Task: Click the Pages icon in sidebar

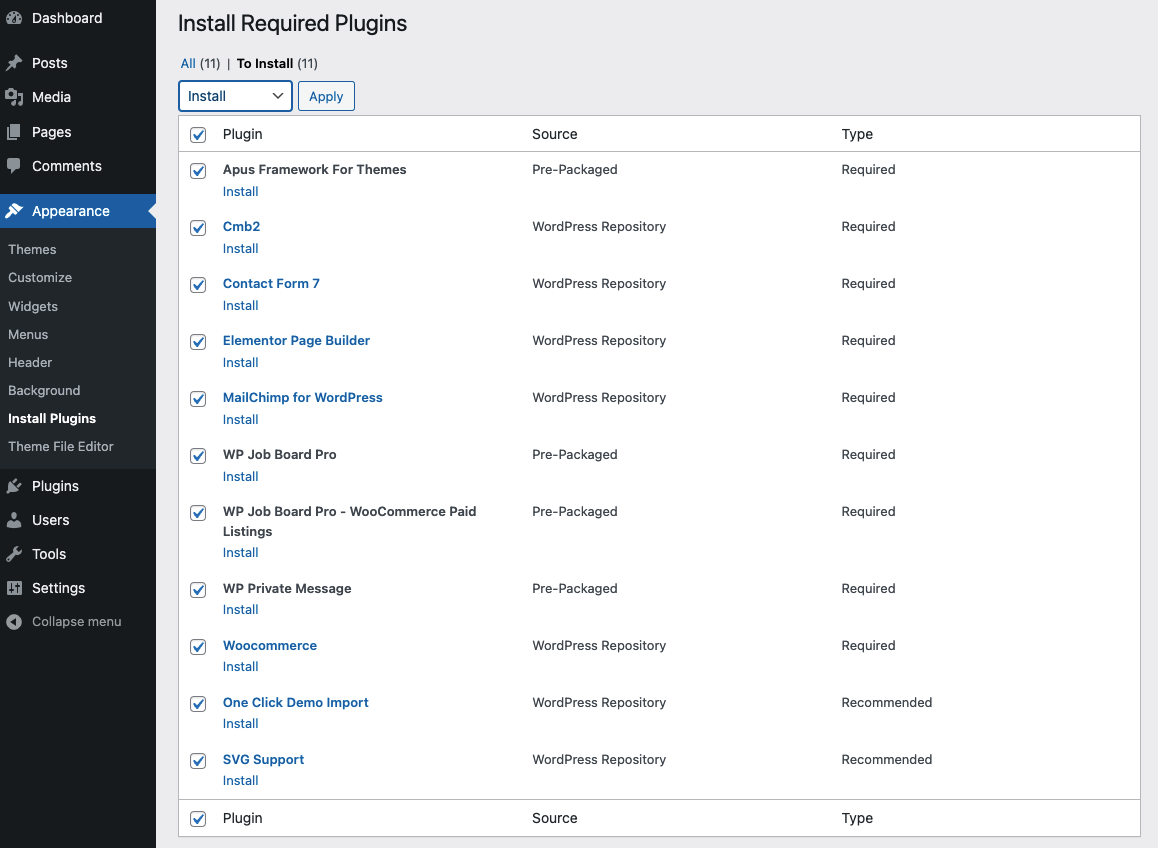Action: tap(14, 132)
